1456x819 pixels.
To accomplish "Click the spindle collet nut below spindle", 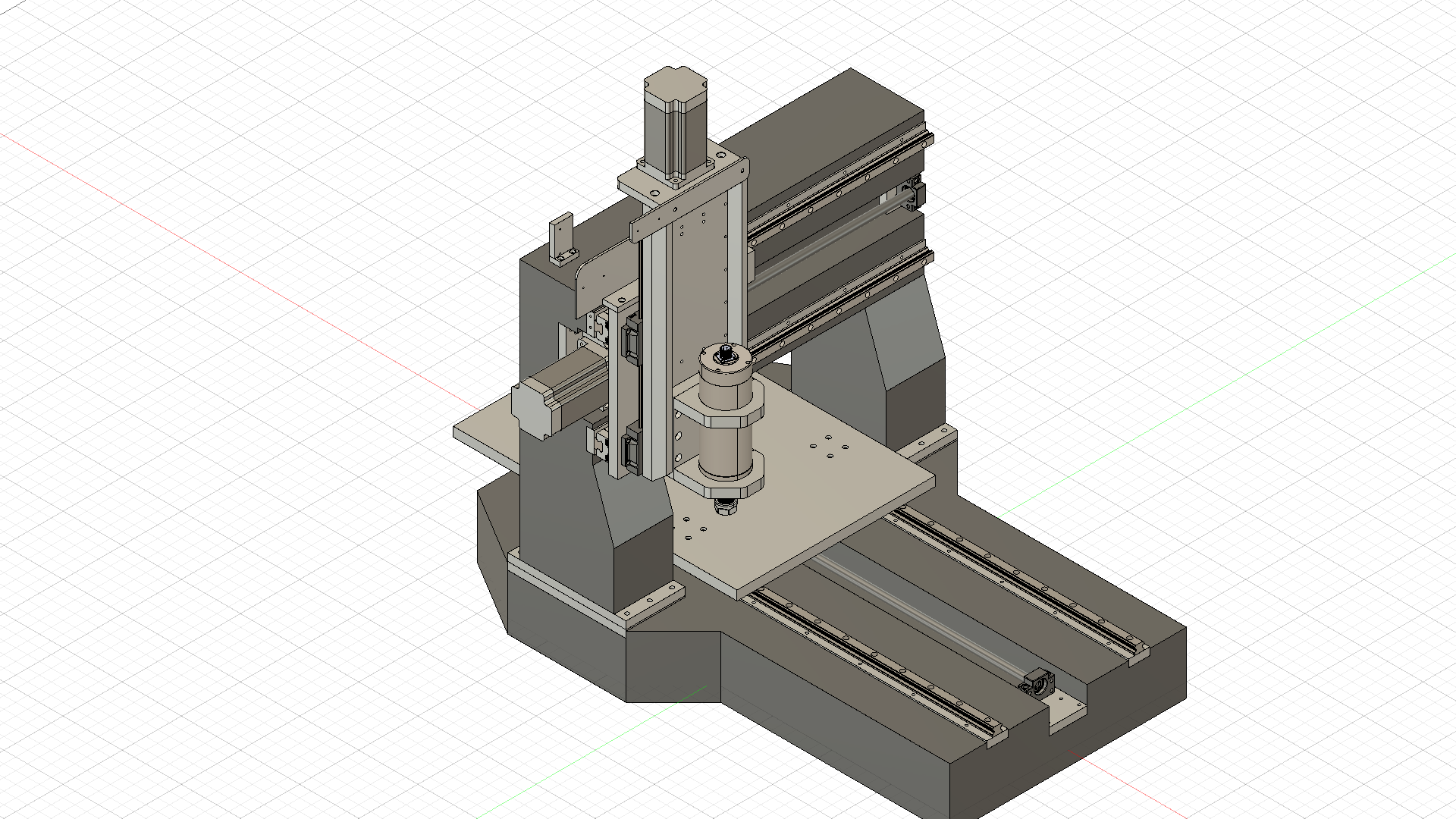I will [726, 507].
